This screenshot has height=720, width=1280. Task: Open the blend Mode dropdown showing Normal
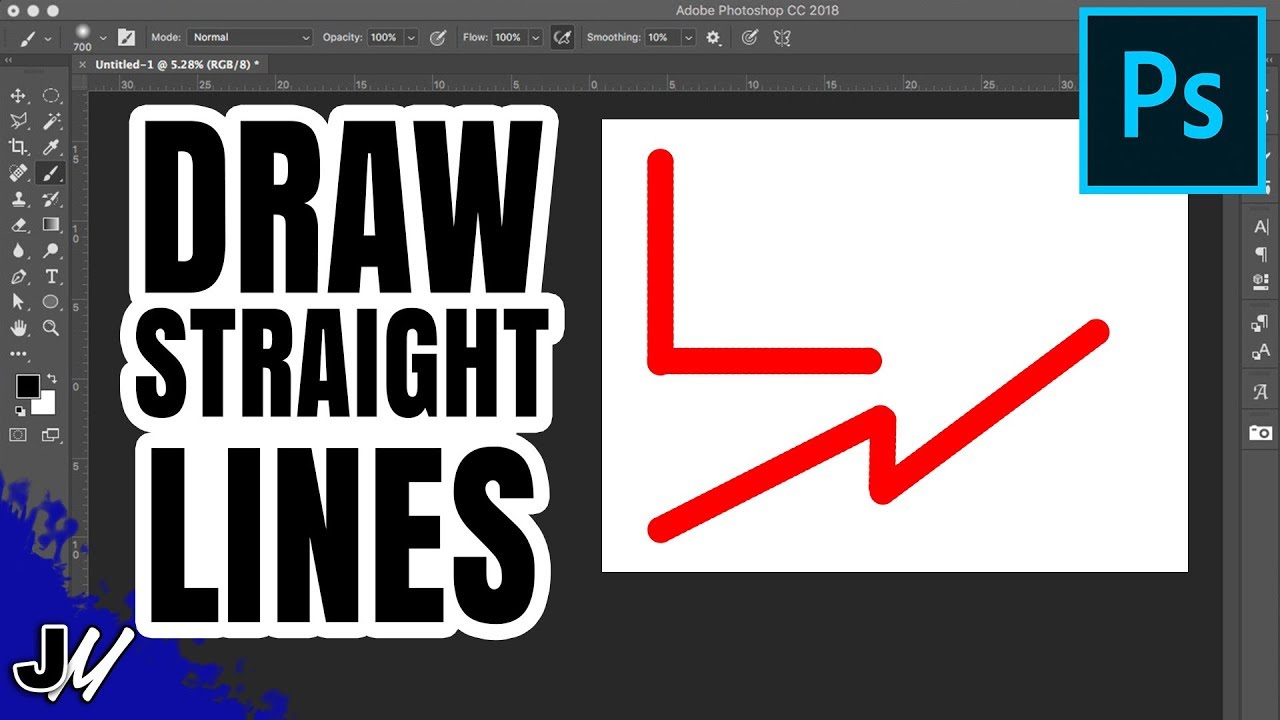point(248,37)
